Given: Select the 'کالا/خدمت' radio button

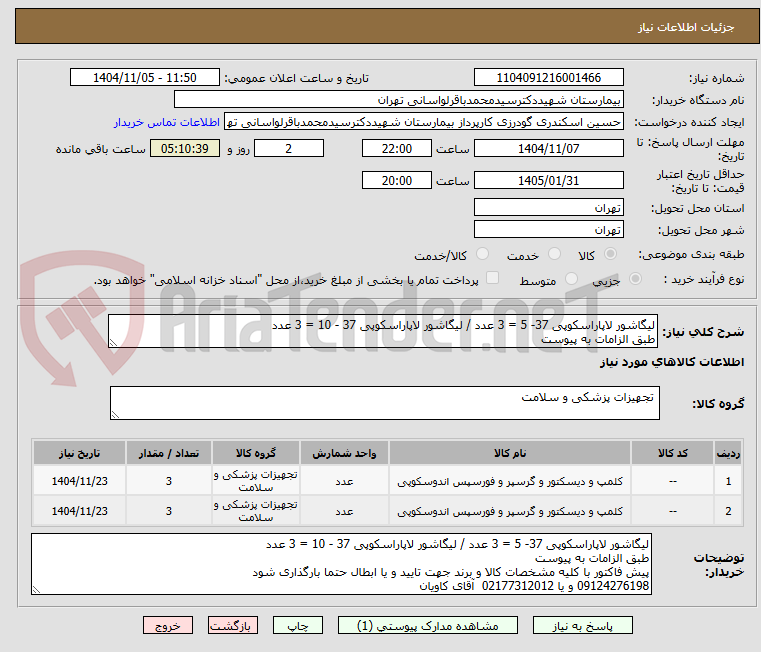Looking at the screenshot, I should click(482, 254).
